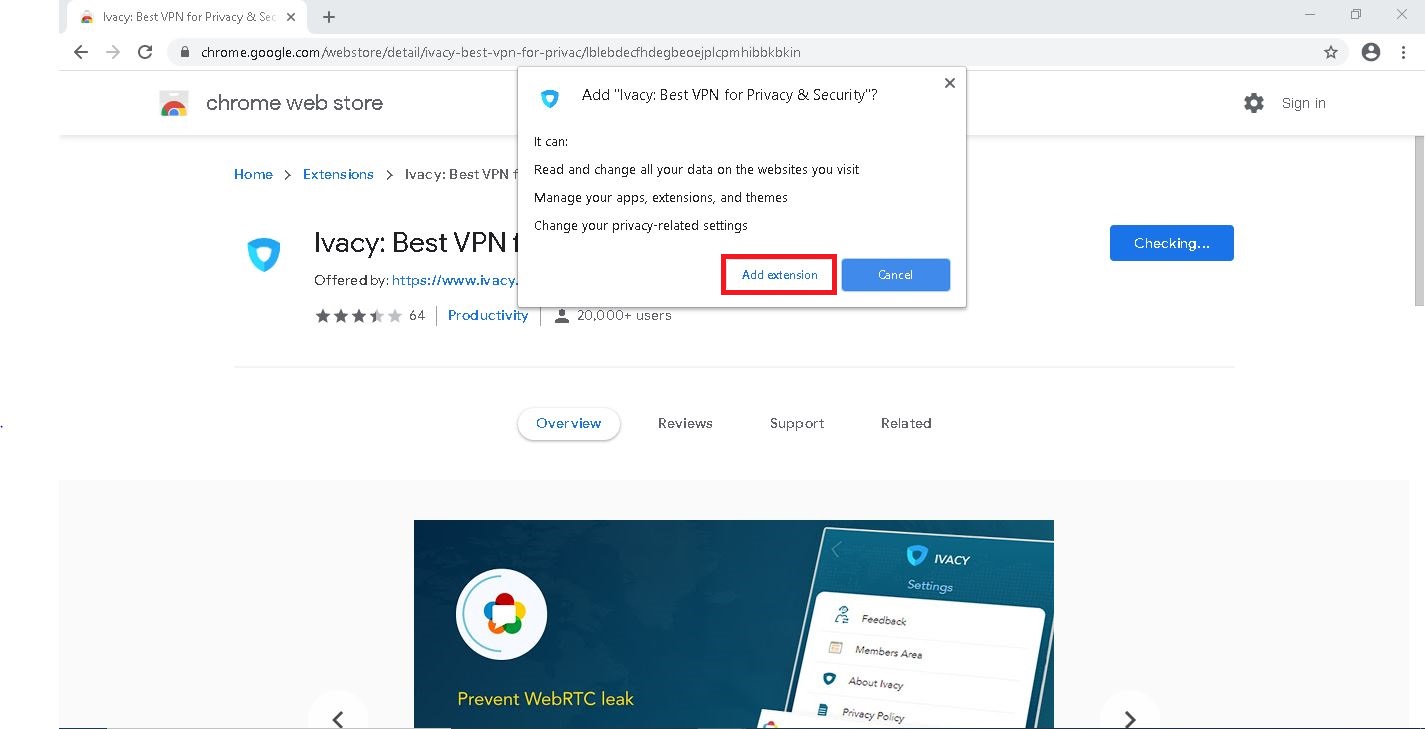Close the add-extension dialog with X

[x=950, y=83]
